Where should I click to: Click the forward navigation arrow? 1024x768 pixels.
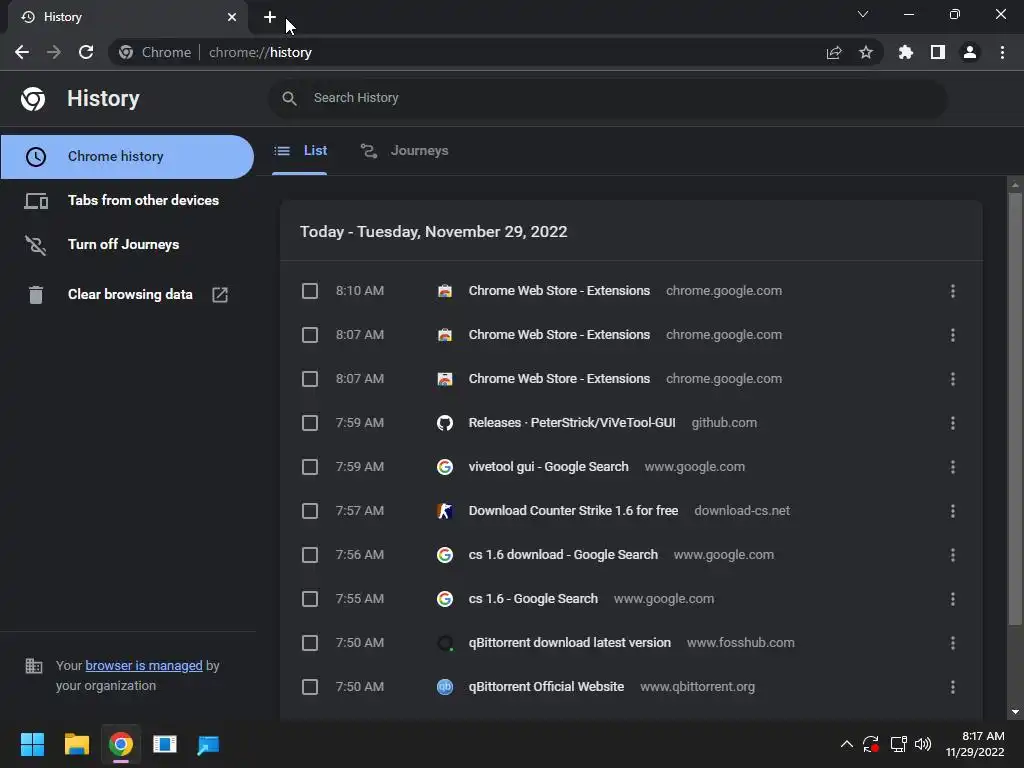pyautogui.click(x=54, y=52)
